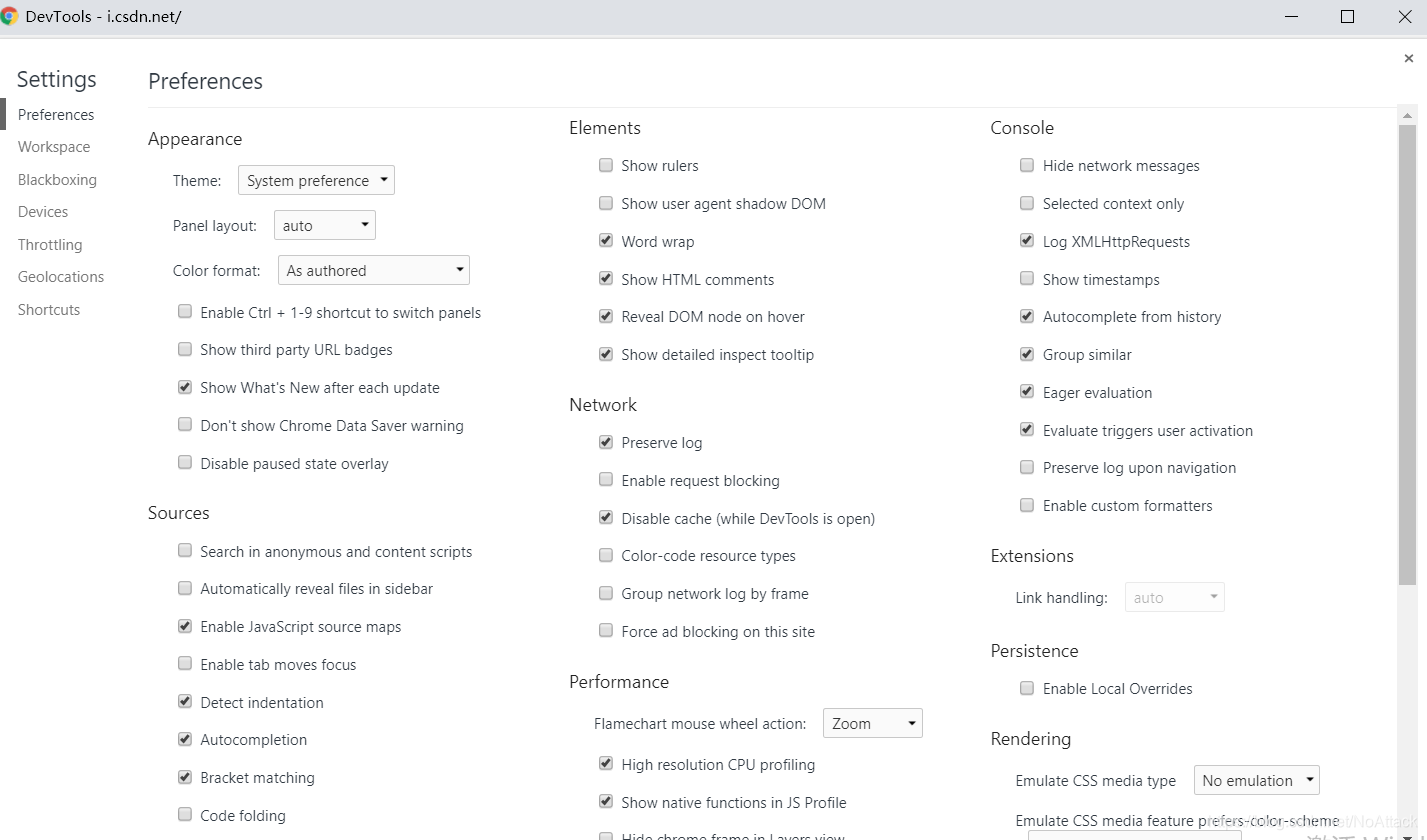
Task: Toggle Preserve log under Network
Action: [x=606, y=442]
